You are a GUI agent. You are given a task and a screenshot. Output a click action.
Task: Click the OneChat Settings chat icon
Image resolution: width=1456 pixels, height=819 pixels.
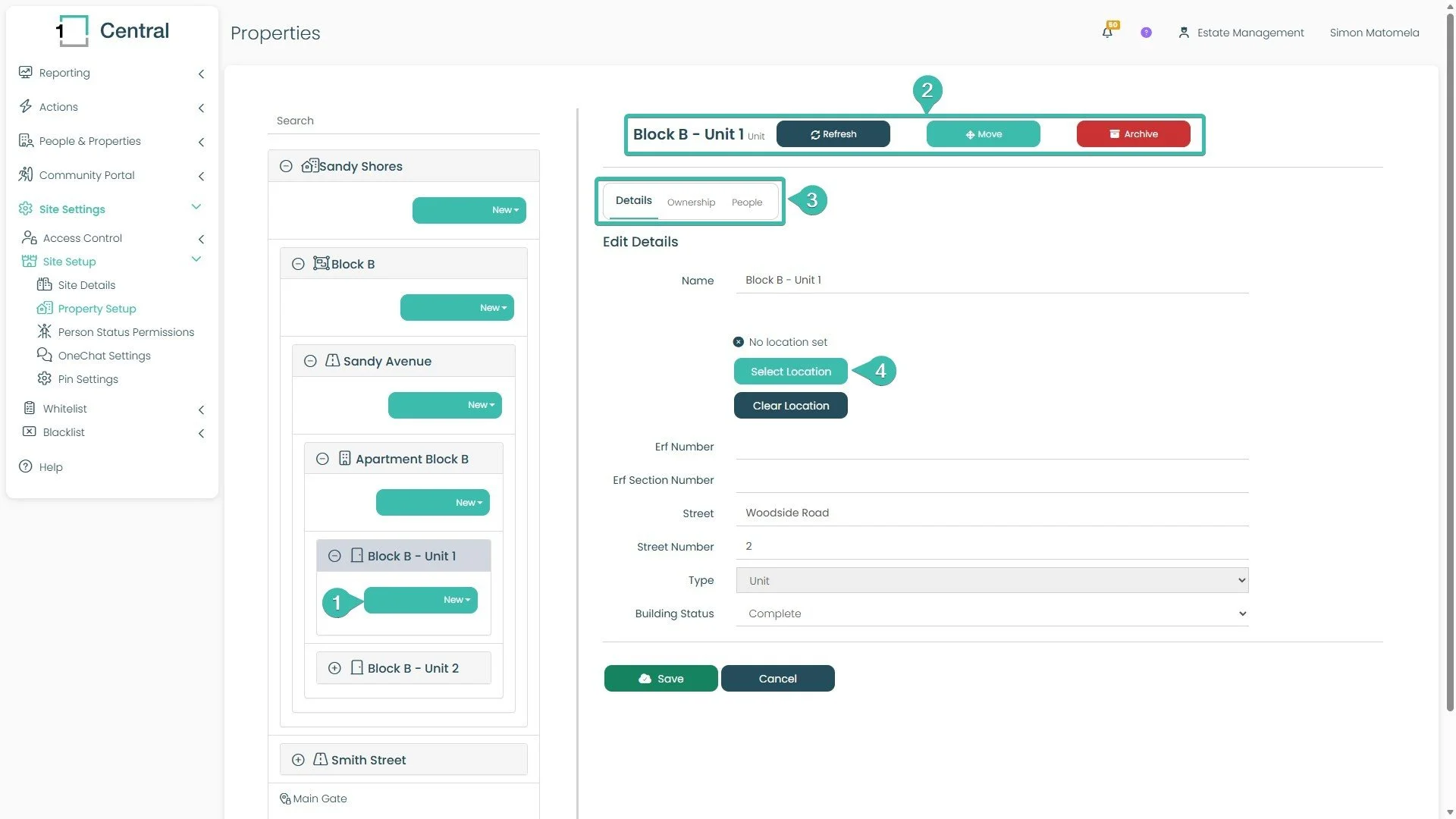click(x=45, y=355)
